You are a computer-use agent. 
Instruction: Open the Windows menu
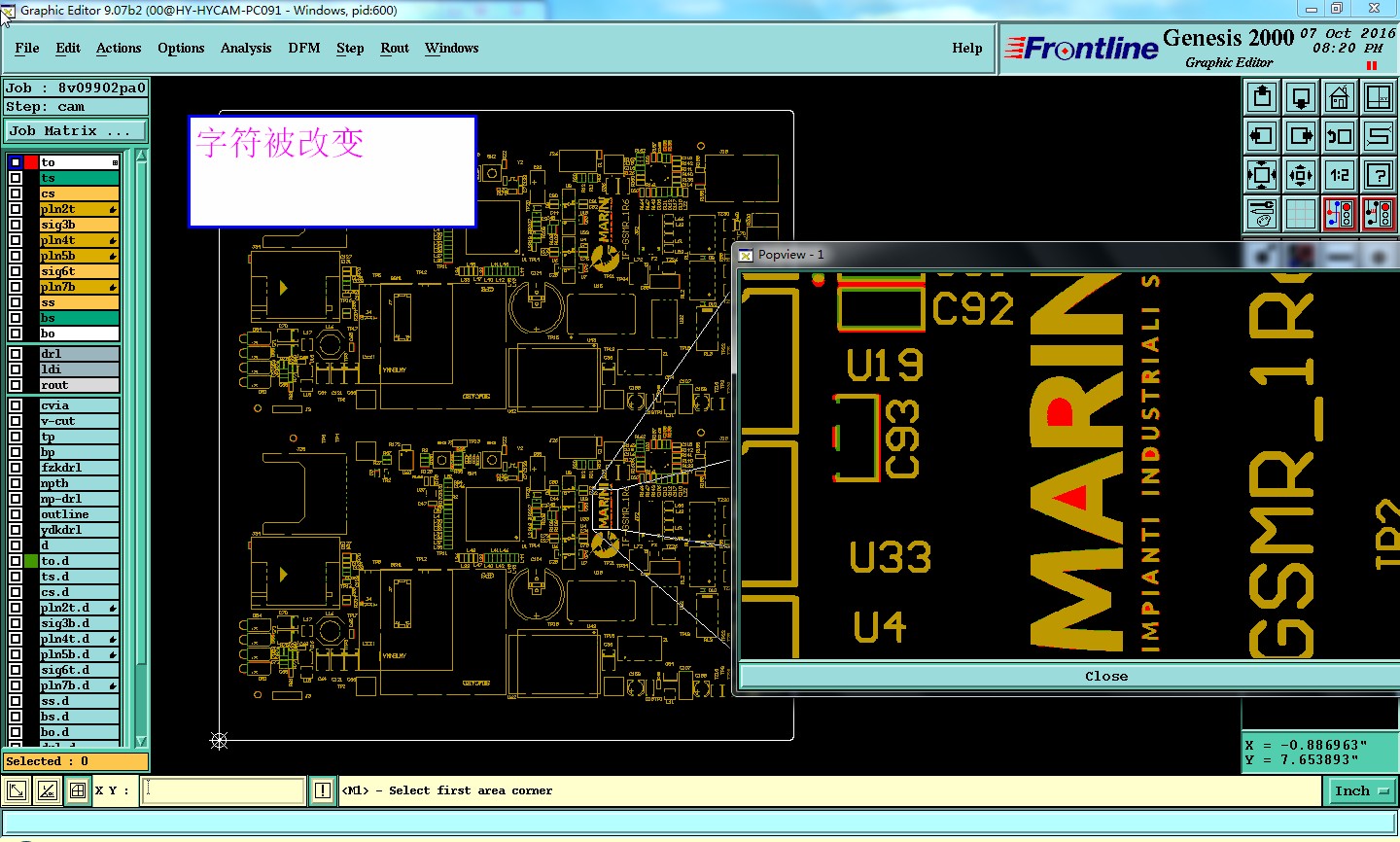click(x=451, y=48)
